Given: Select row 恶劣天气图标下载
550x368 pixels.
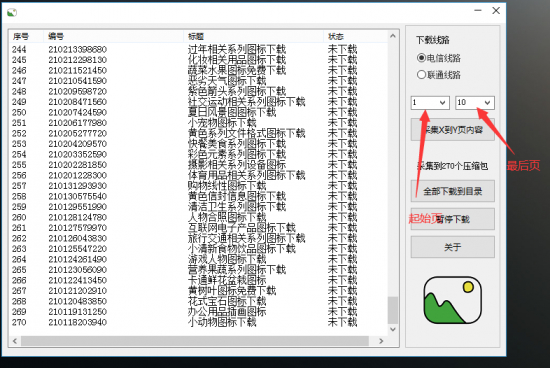Looking at the screenshot, I should [x=199, y=81].
